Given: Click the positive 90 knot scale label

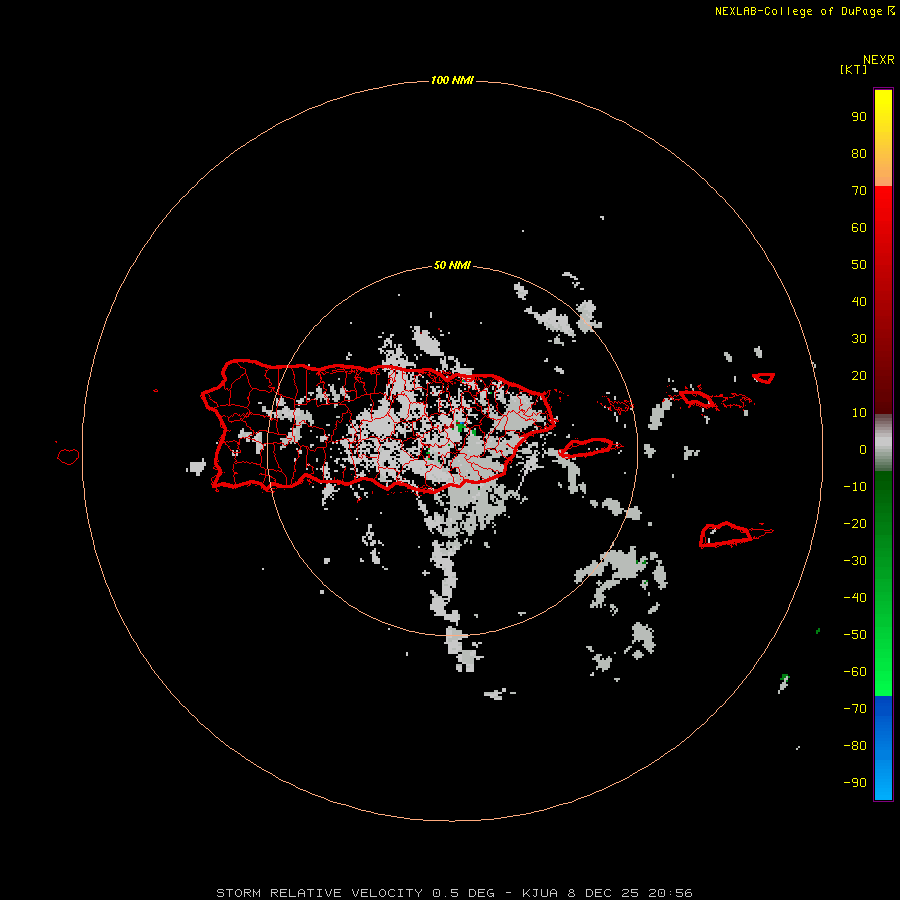Looking at the screenshot, I should (859, 117).
